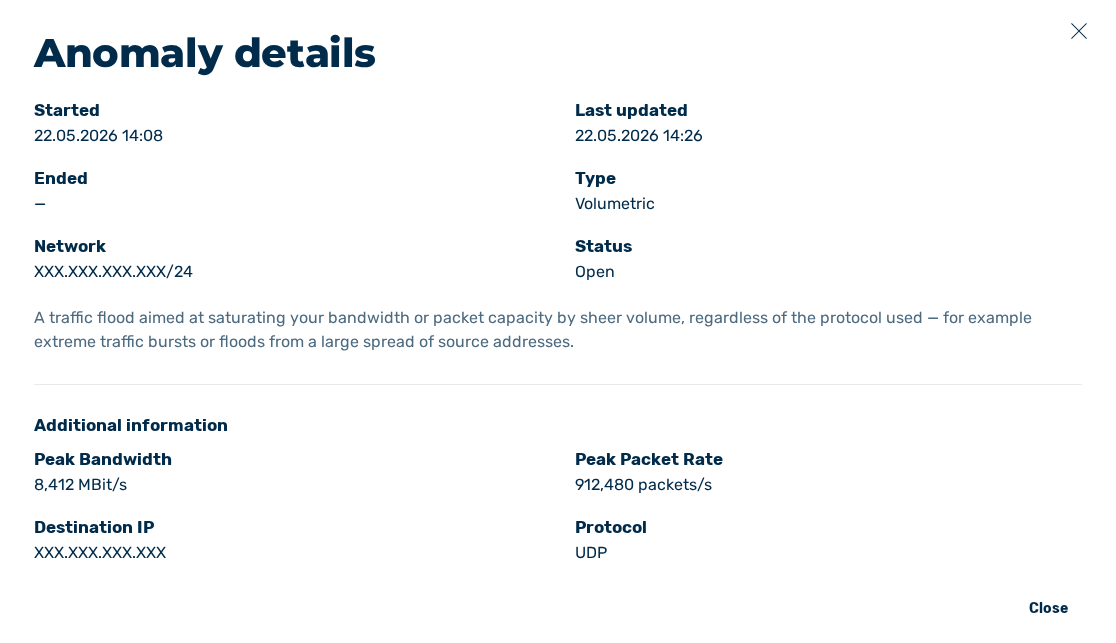The width and height of the screenshot is (1116, 643).
Task: Select the Started timestamp 22.05.2026 14:08
Action: (98, 136)
